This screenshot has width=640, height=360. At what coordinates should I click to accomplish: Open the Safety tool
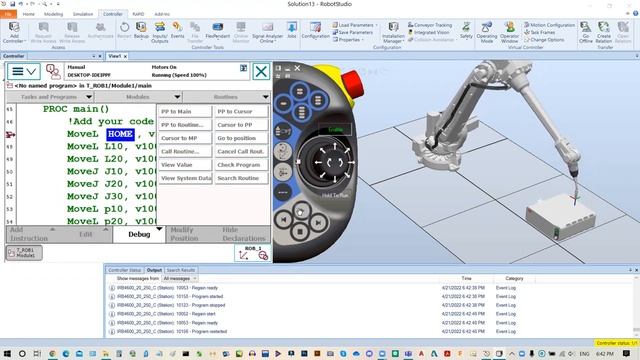click(466, 31)
